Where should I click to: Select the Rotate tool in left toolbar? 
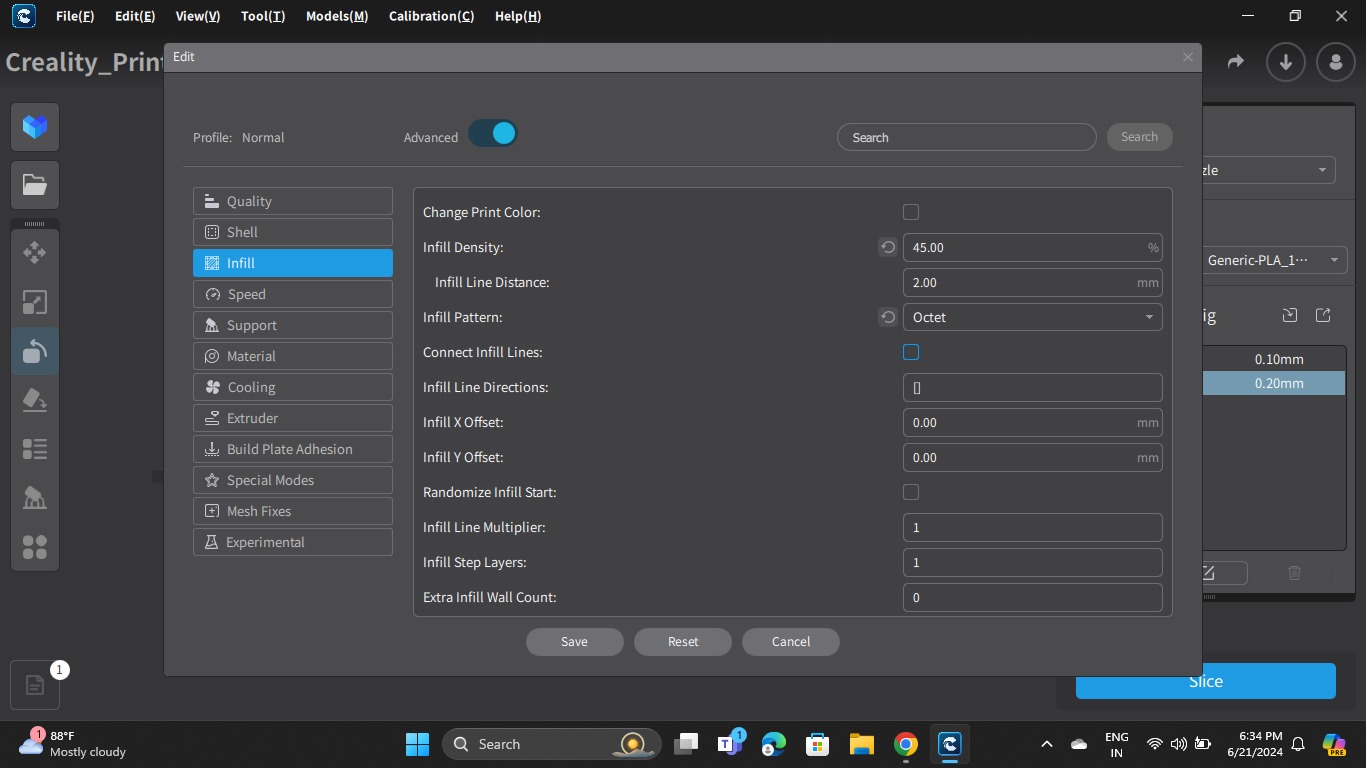point(35,351)
